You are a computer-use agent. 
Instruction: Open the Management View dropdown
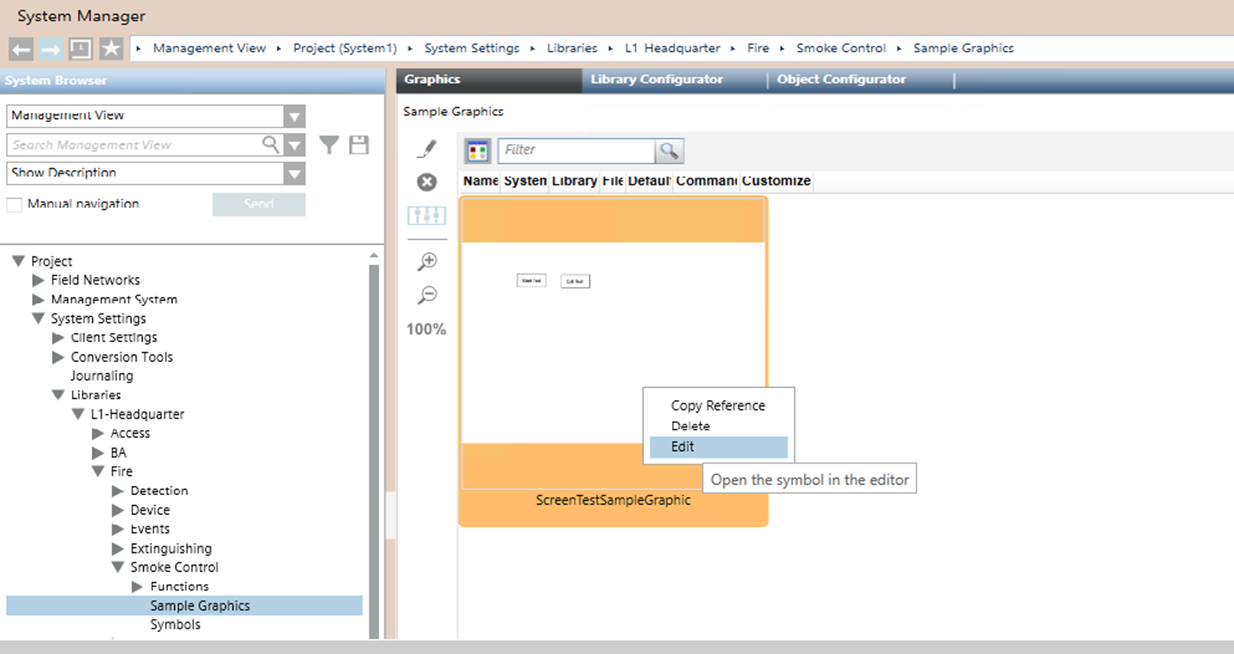[x=294, y=116]
